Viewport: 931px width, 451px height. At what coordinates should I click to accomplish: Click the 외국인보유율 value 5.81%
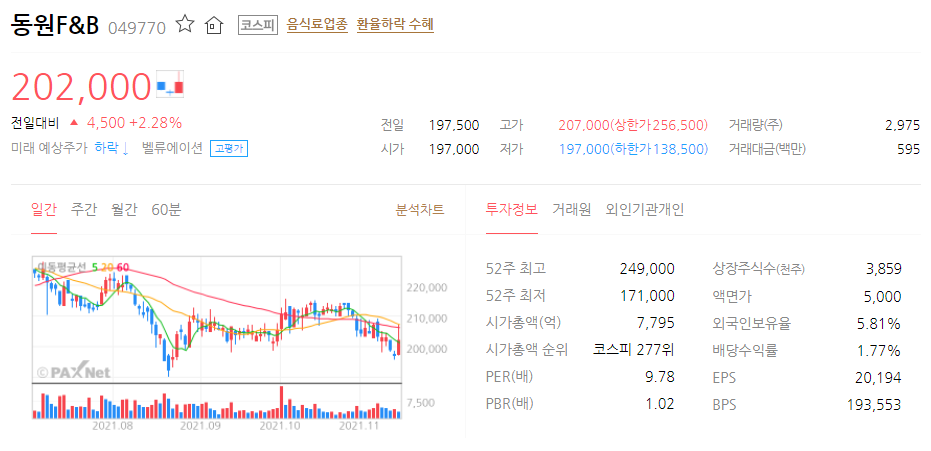[x=879, y=323]
